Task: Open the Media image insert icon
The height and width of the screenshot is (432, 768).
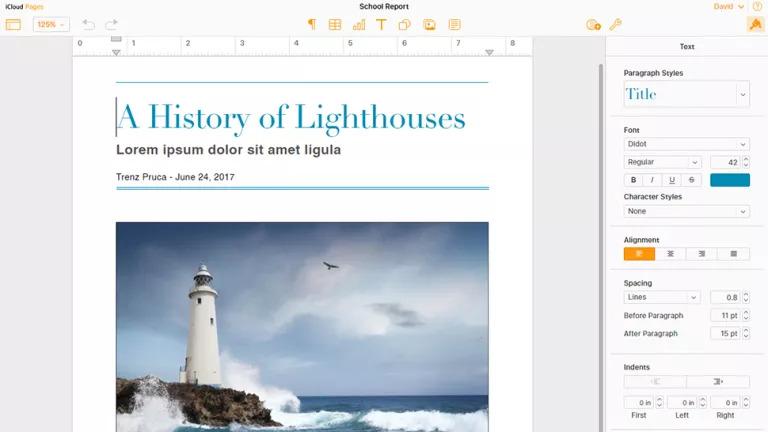Action: point(430,24)
